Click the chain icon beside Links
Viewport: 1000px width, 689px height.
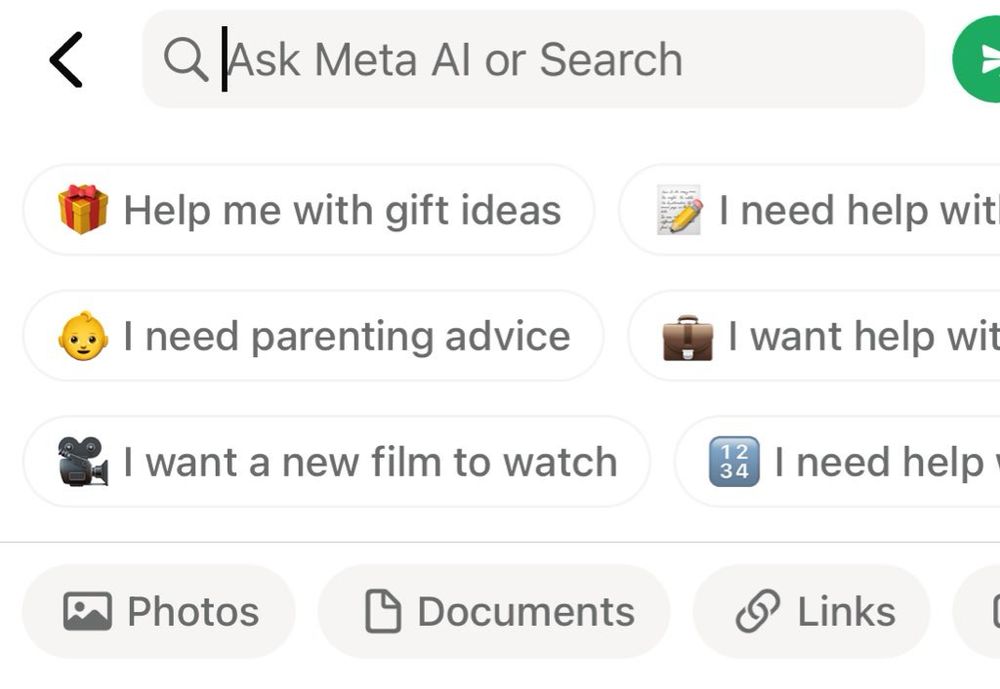(758, 611)
